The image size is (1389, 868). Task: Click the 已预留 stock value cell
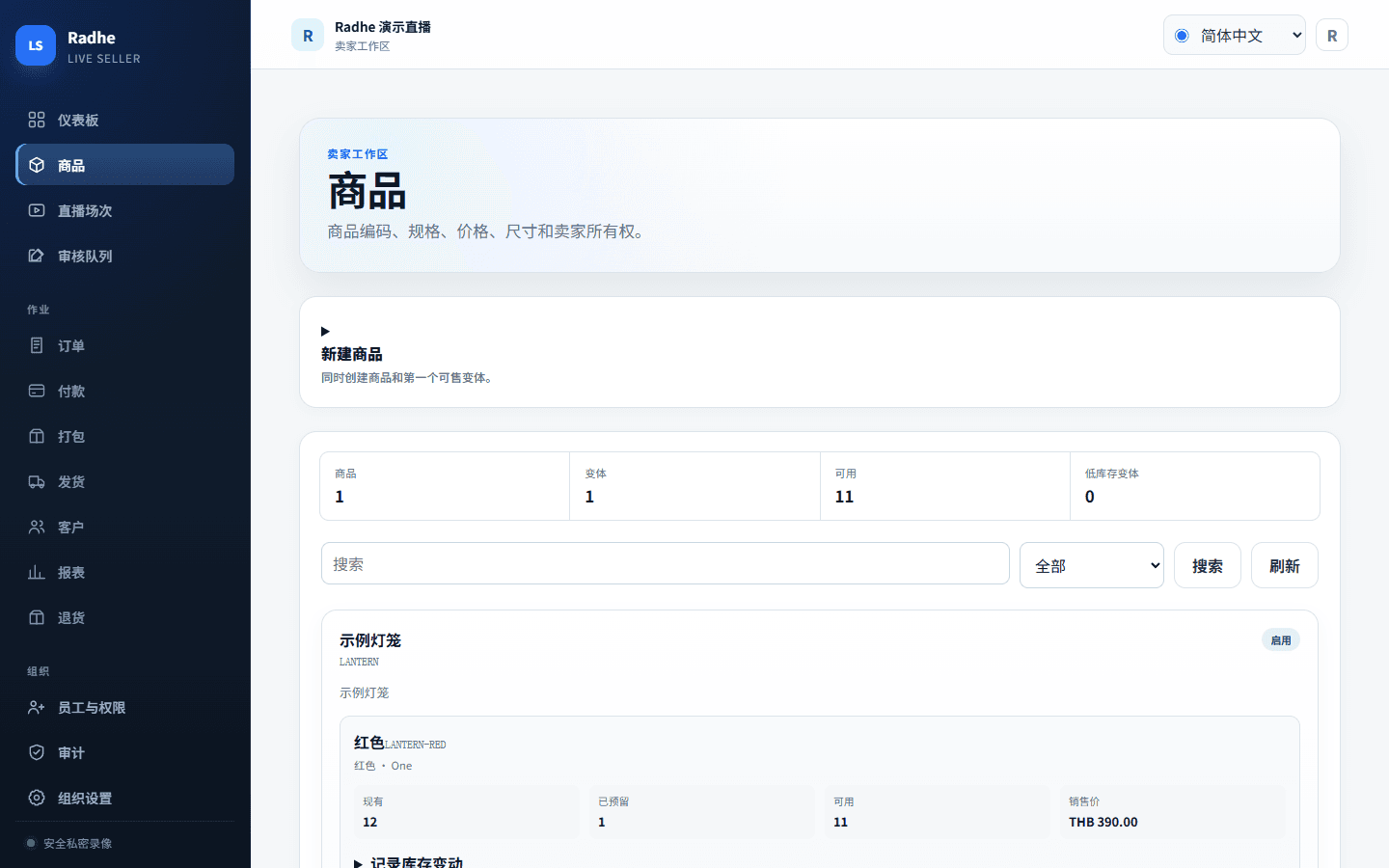(x=702, y=812)
